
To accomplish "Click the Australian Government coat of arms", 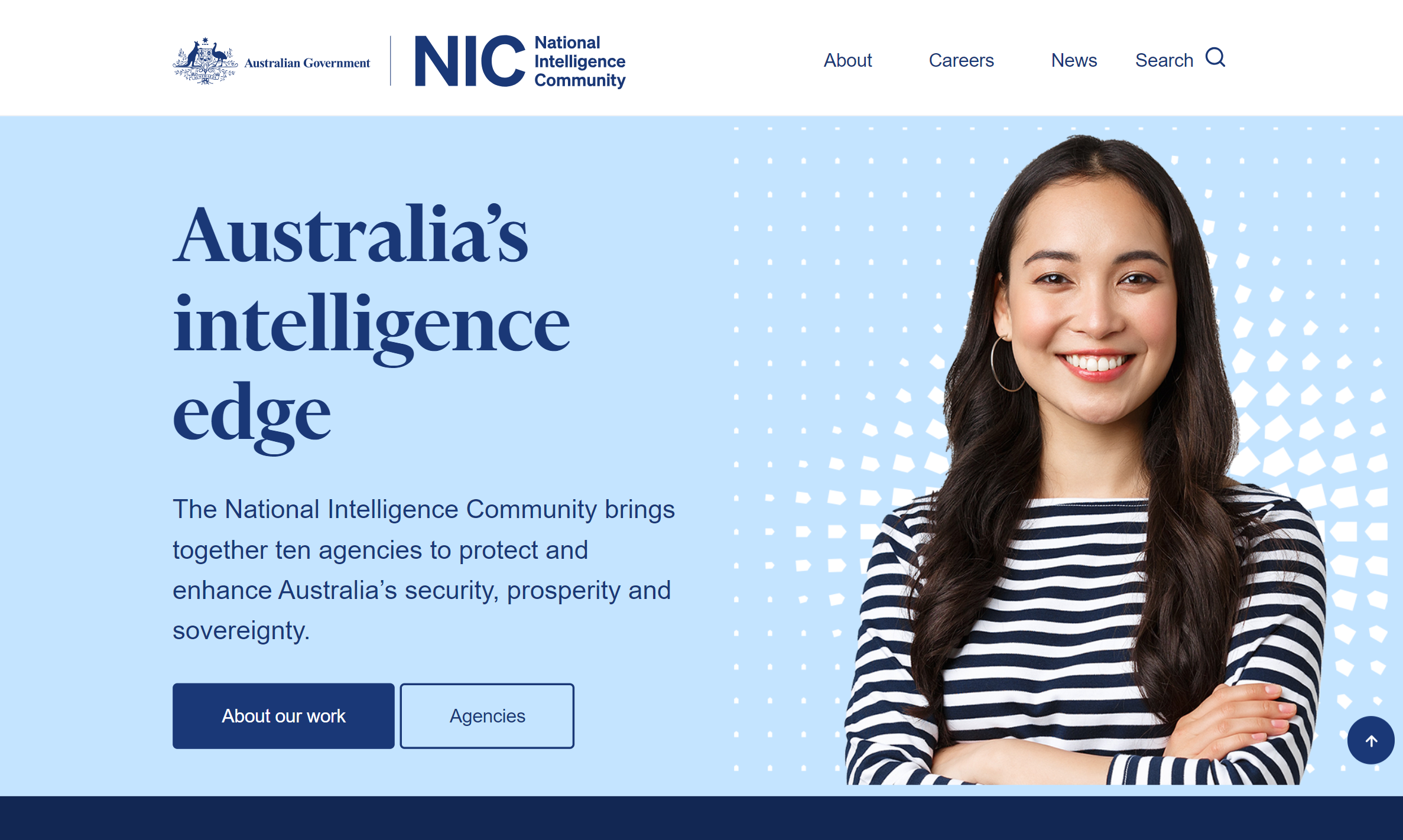I will click(x=205, y=61).
